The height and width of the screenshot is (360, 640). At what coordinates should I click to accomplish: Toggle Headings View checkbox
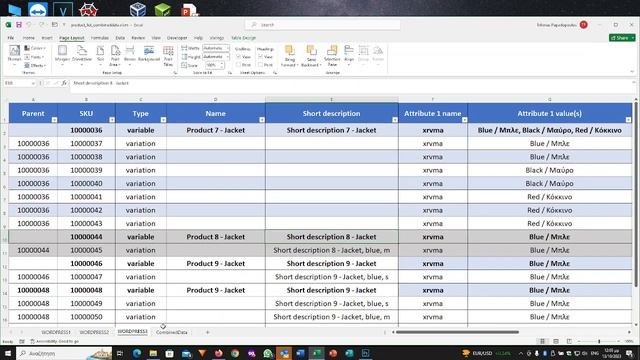[260, 57]
